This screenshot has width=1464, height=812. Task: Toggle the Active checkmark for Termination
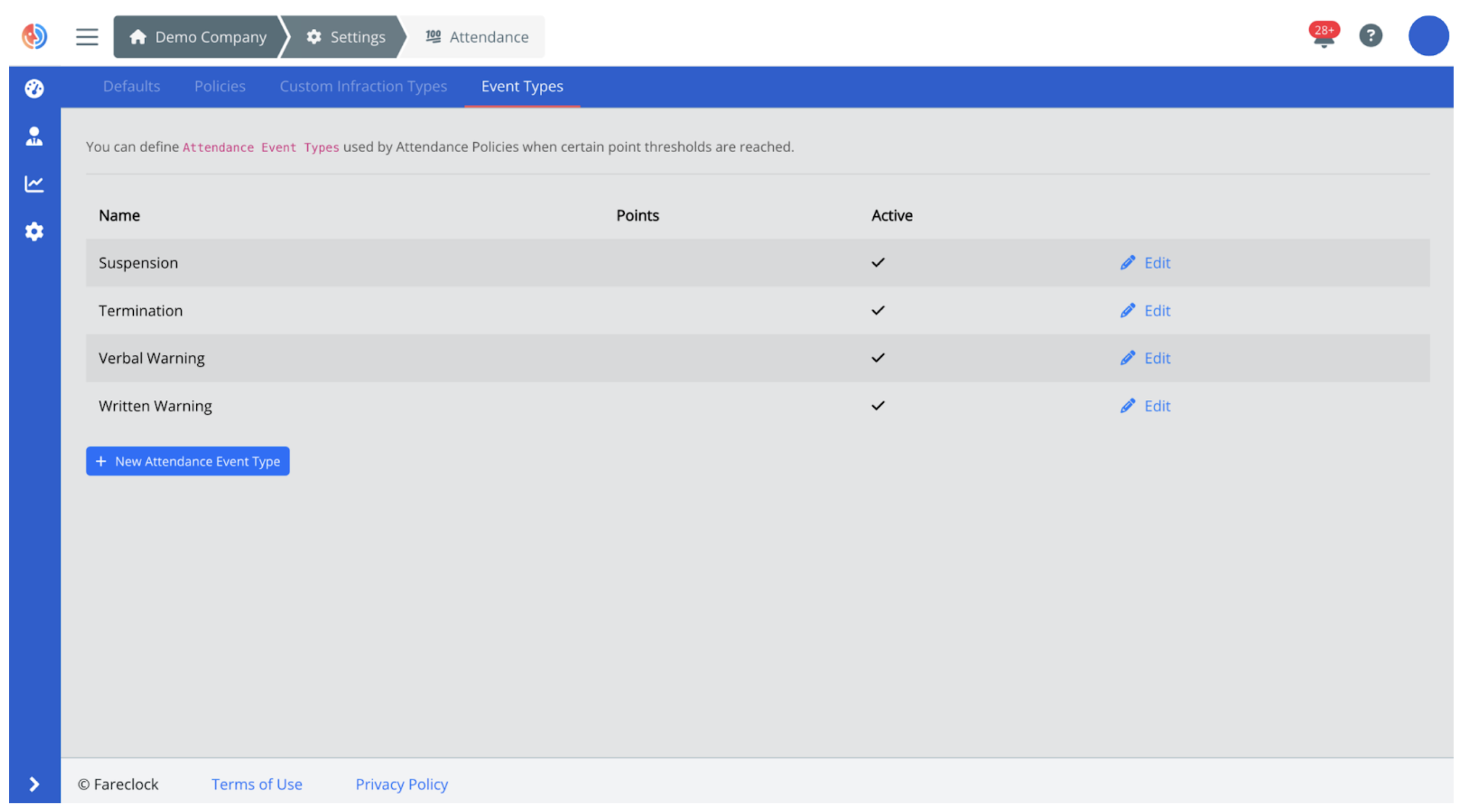[x=877, y=310]
